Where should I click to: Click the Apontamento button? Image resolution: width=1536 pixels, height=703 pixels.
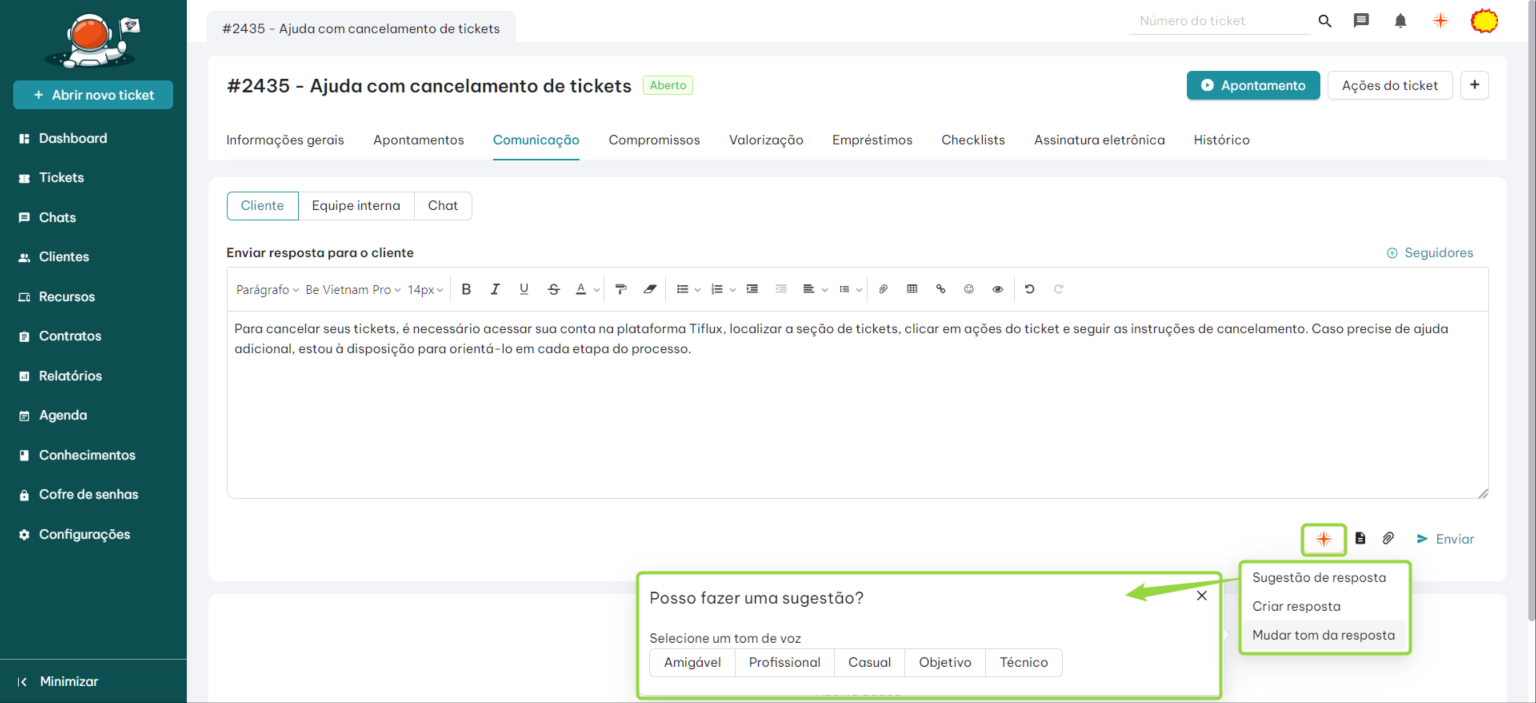[1253, 86]
